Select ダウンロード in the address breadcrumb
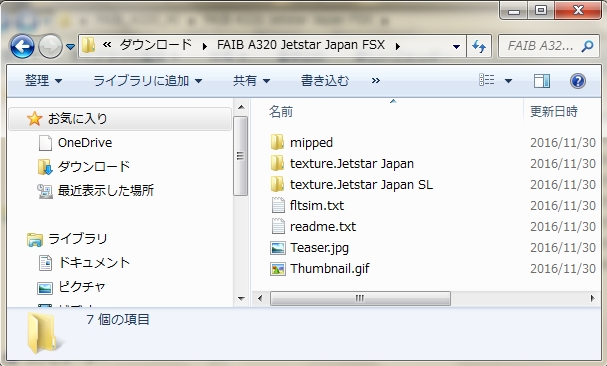607x366 pixels. coord(156,45)
